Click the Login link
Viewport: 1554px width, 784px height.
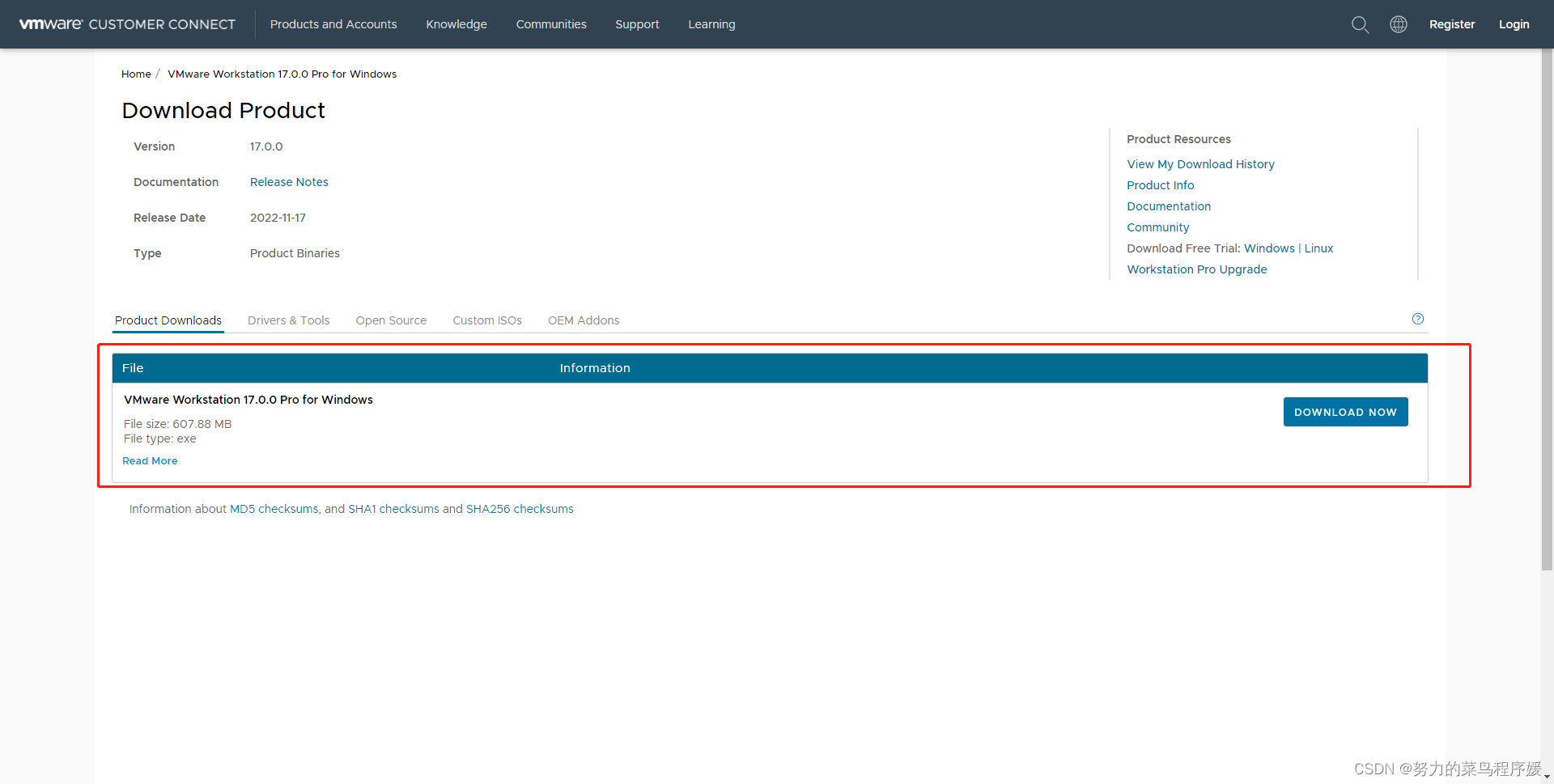[1514, 24]
